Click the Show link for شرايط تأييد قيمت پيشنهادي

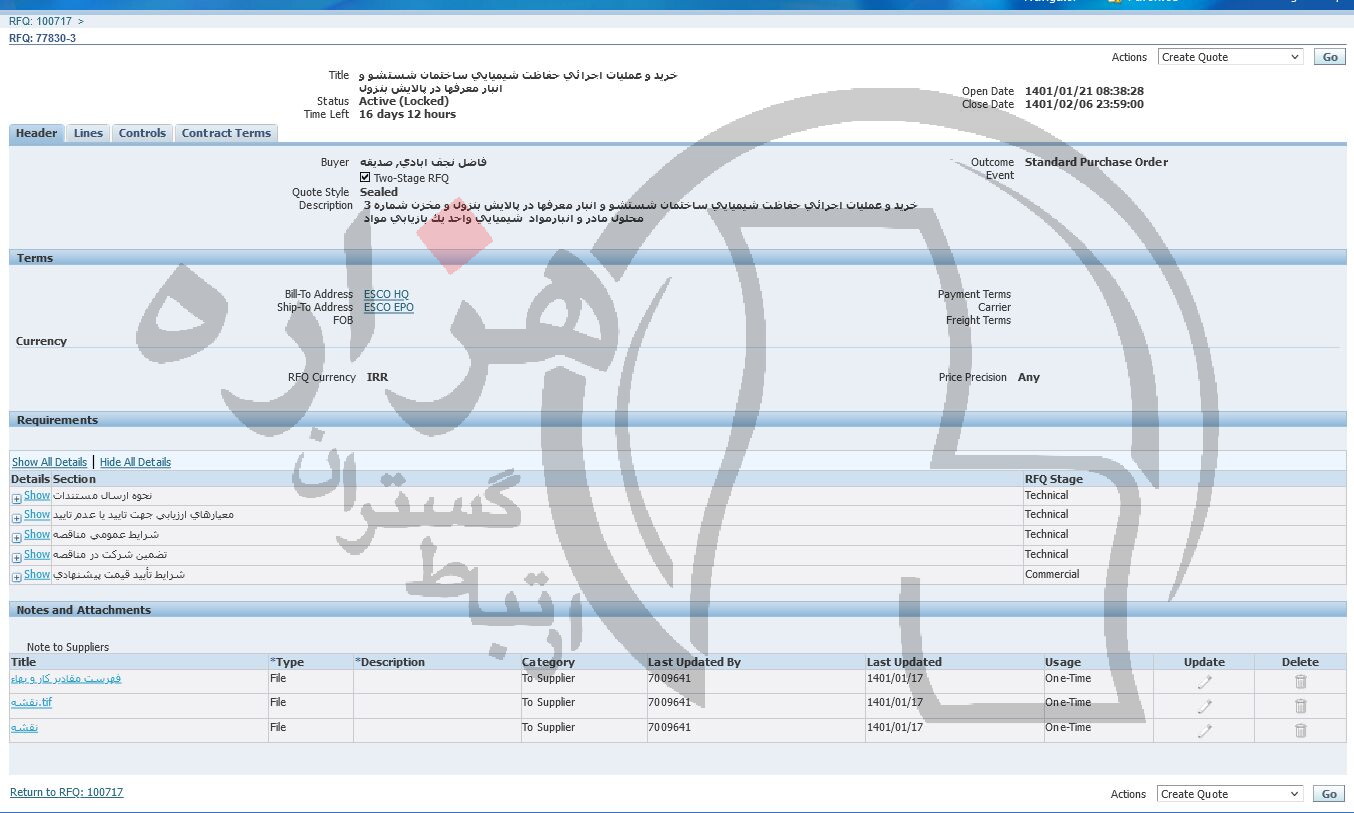tap(37, 574)
